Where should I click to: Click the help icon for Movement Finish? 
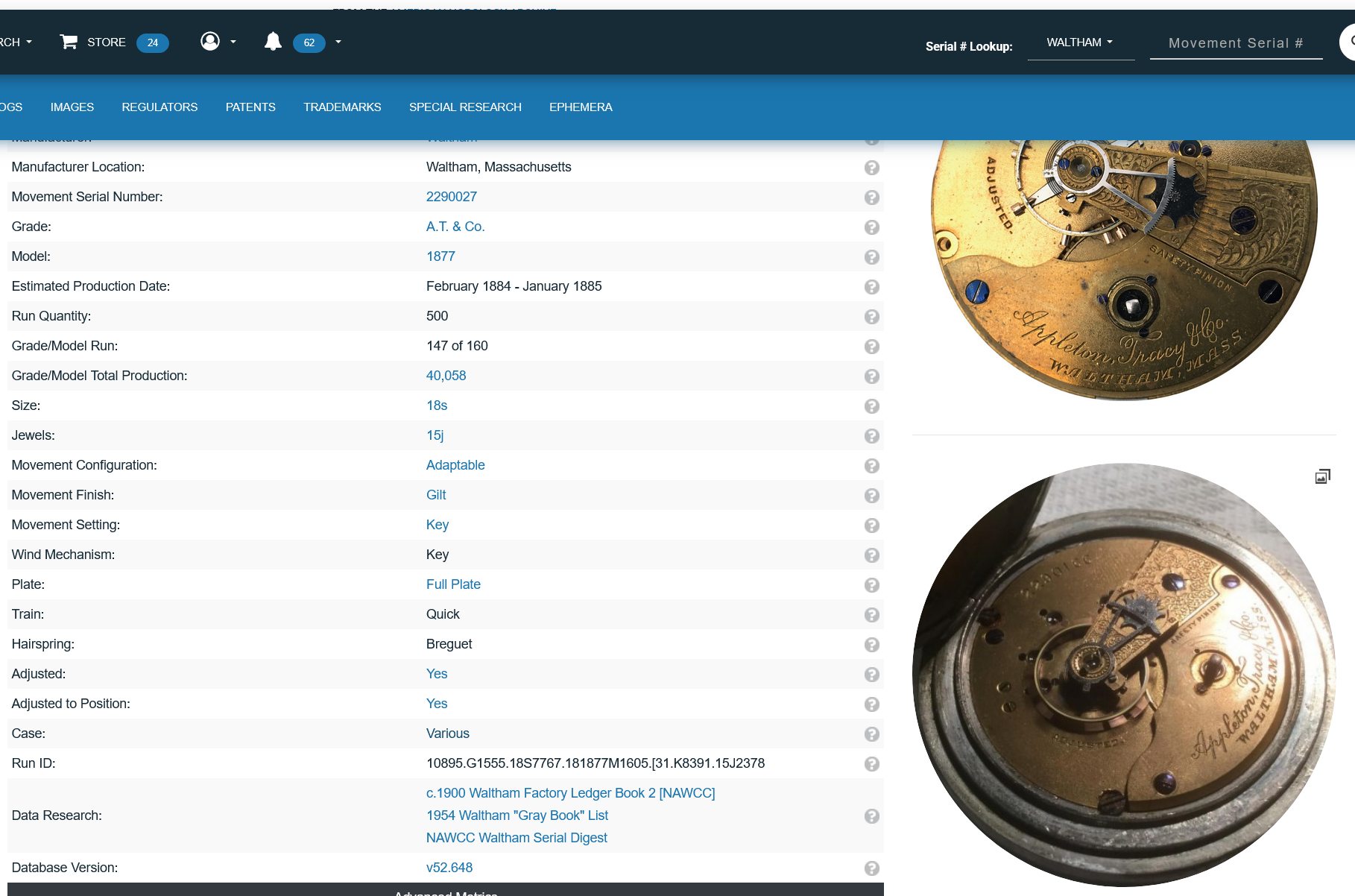(872, 496)
